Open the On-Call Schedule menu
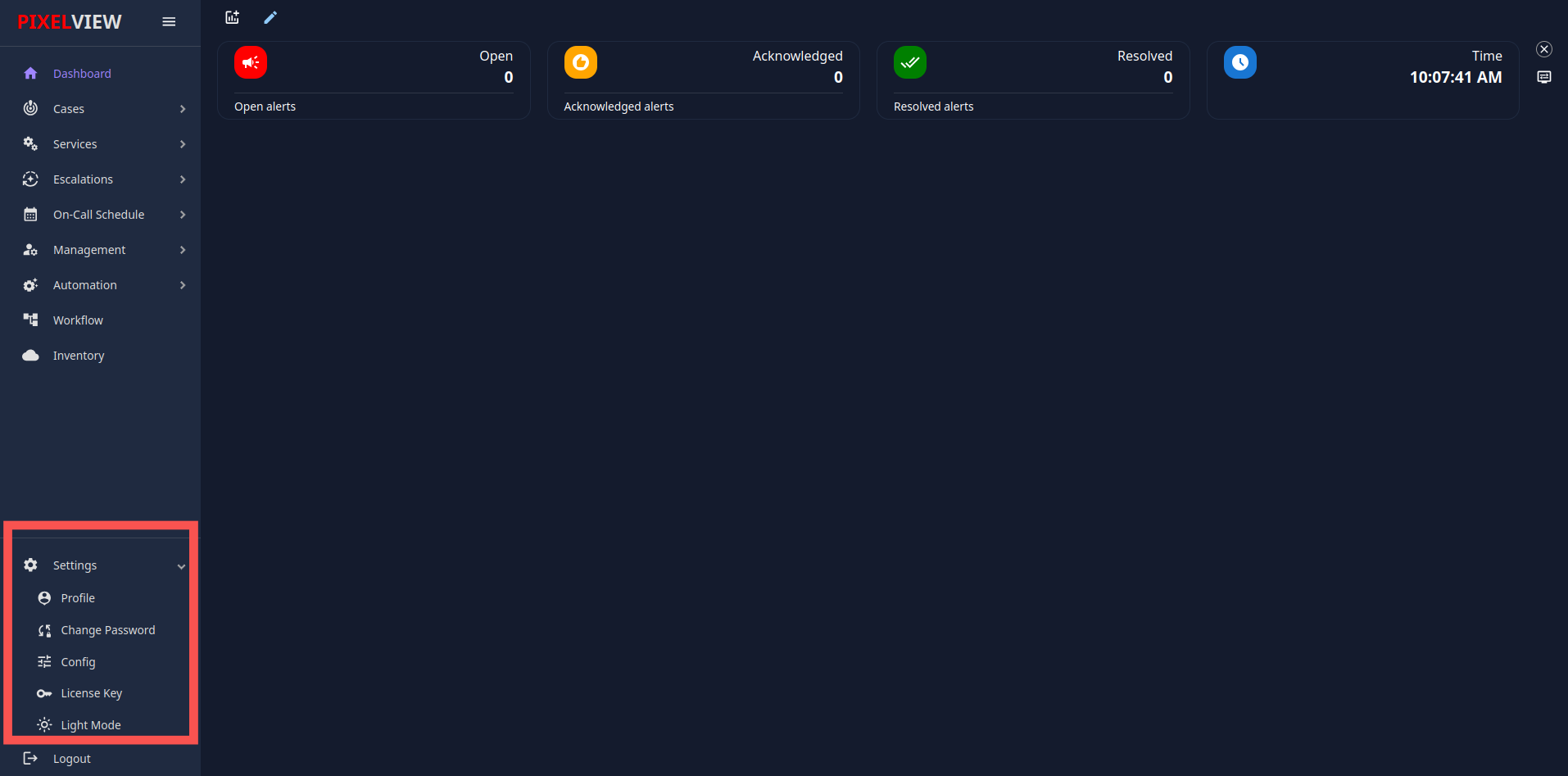The width and height of the screenshot is (1568, 776). (x=101, y=215)
